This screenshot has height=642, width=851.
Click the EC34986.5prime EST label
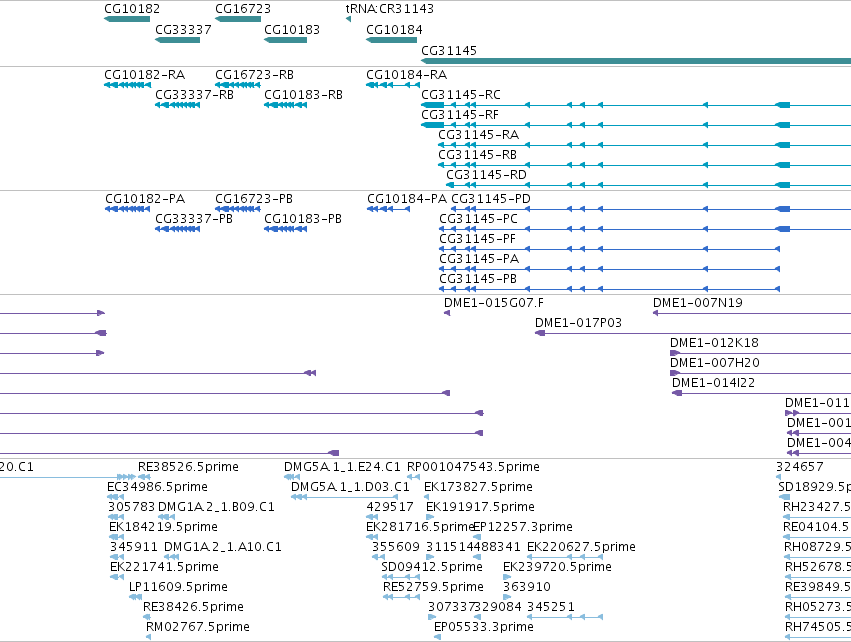point(157,487)
